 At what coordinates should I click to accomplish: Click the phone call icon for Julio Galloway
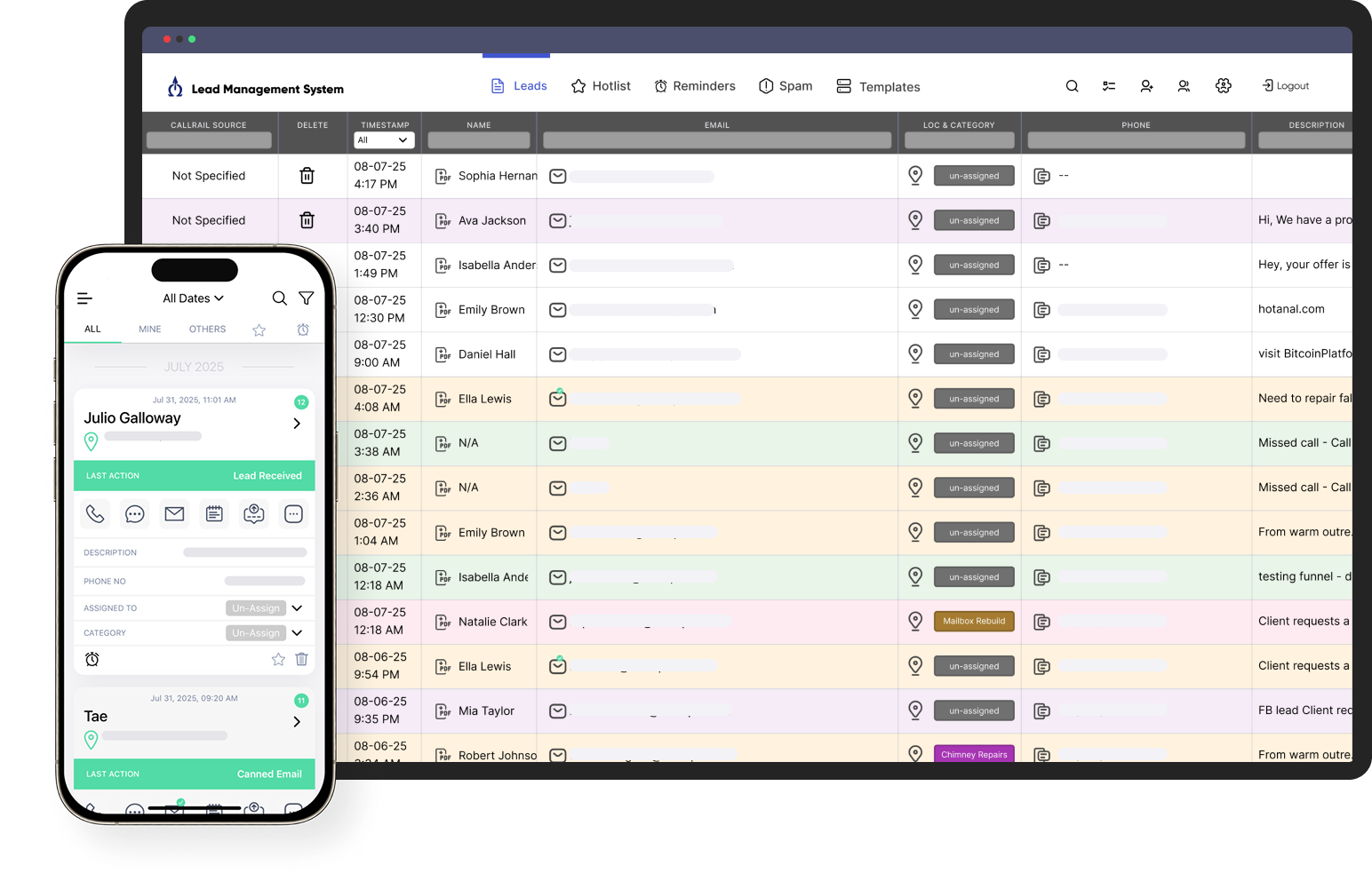[x=95, y=513]
